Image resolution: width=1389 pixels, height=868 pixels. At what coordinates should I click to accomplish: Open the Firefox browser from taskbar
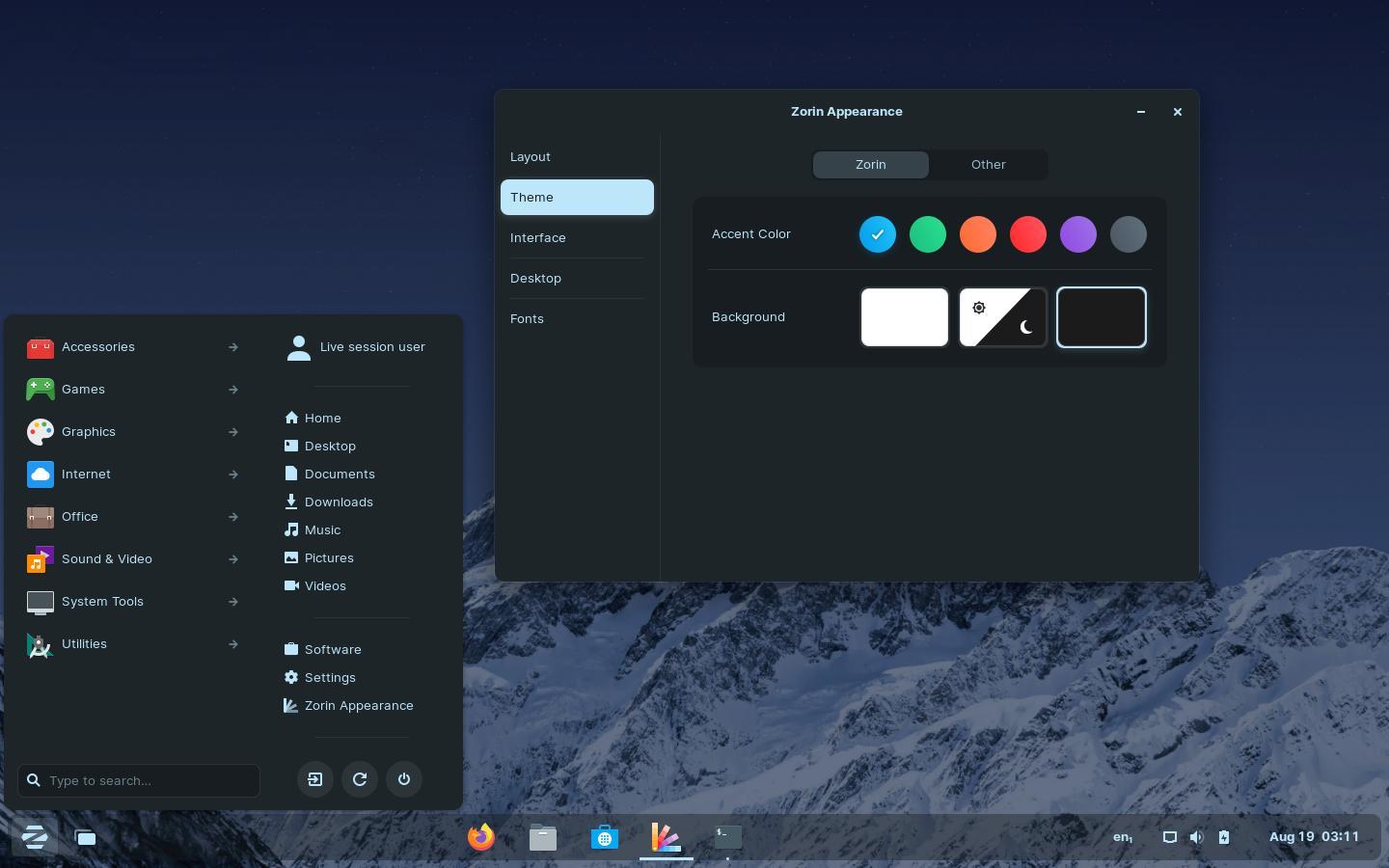[481, 837]
